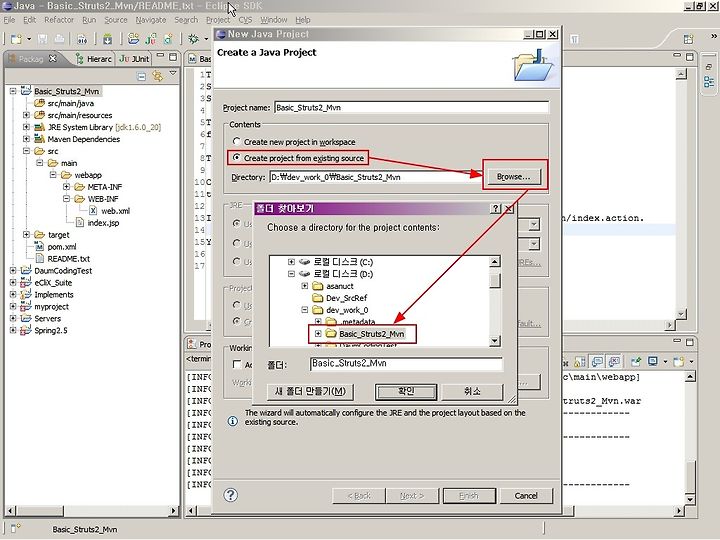Expand Local Disk (C:) in folder dialog

[x=291, y=262]
